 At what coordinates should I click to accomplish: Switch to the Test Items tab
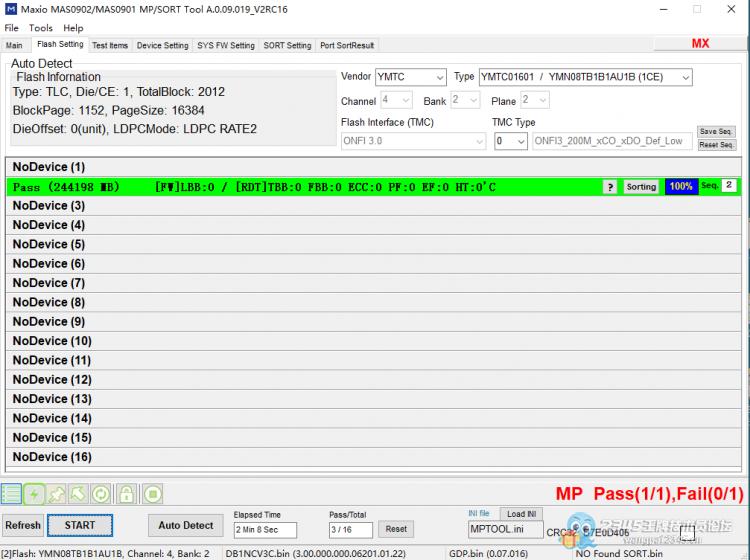(110, 45)
